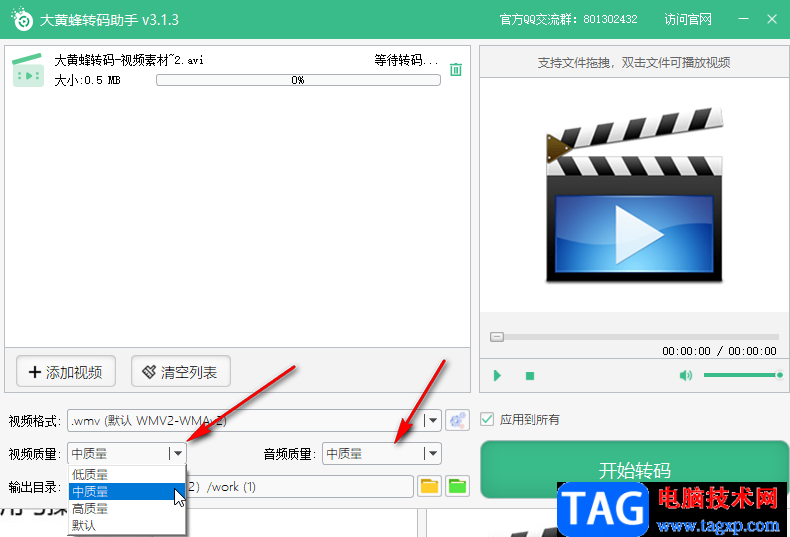
Task: Adjust the preview volume slider
Action: pos(743,375)
